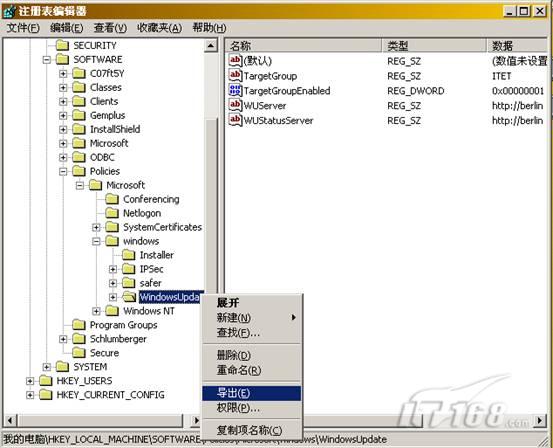Click the WUStatusServer value icon

point(235,120)
